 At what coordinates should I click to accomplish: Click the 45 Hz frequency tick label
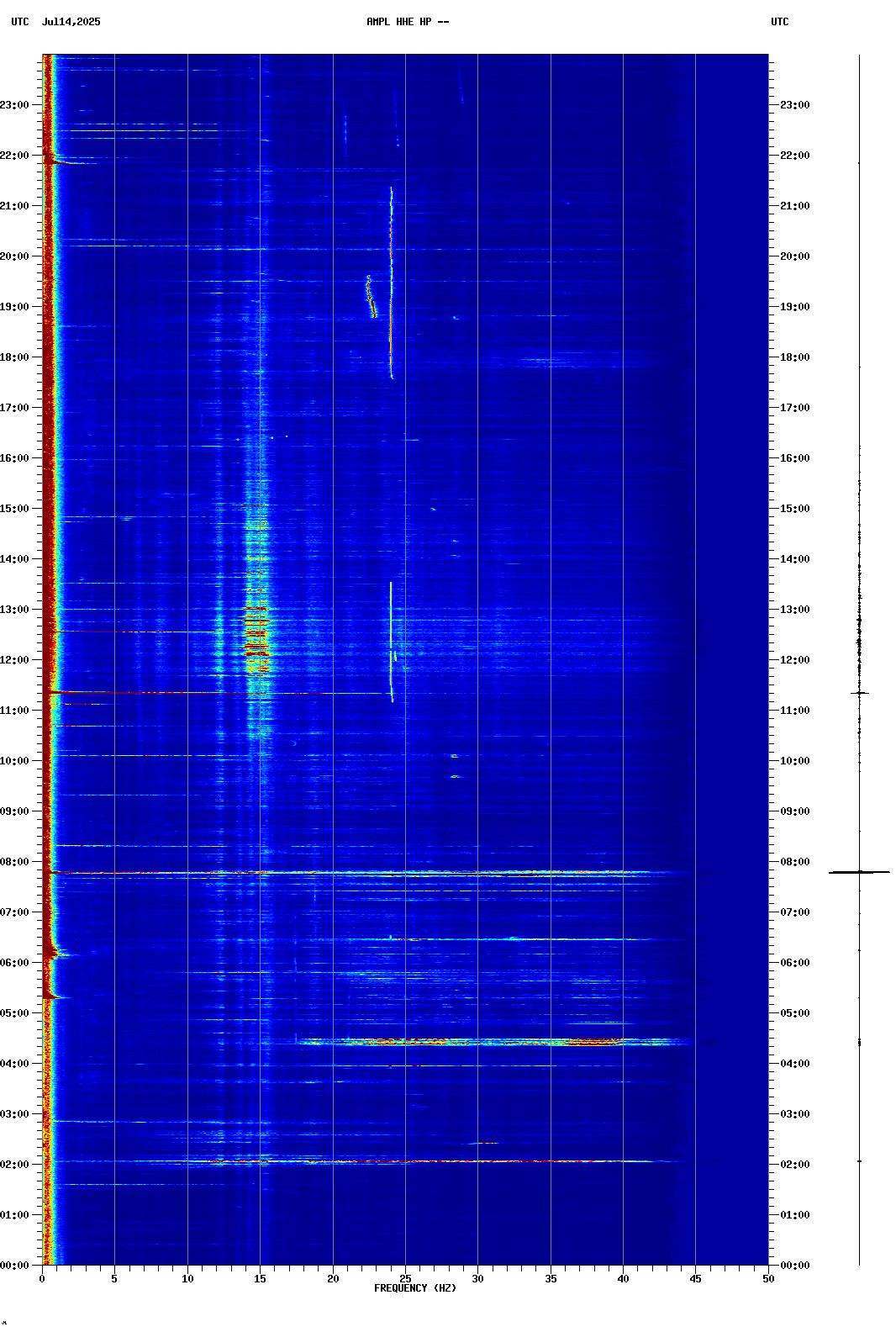695,1279
